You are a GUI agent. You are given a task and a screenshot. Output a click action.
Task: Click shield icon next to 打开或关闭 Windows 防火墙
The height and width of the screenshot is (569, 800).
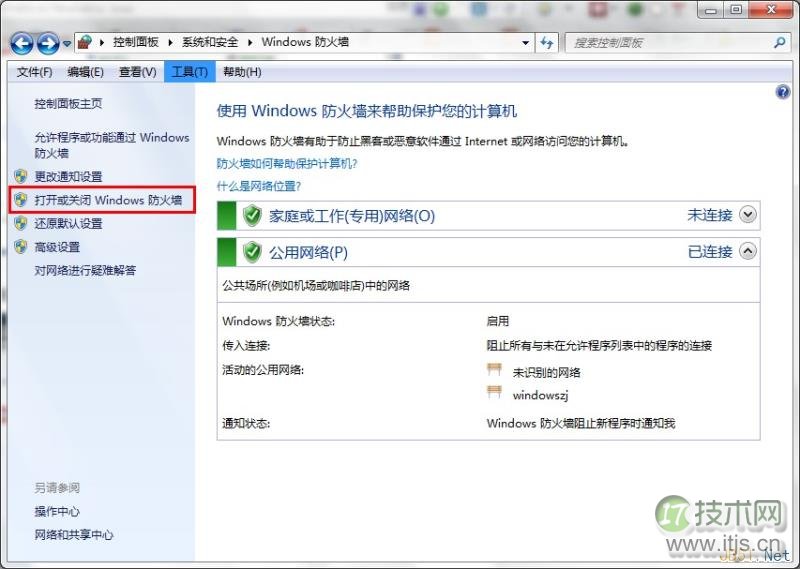click(20, 200)
